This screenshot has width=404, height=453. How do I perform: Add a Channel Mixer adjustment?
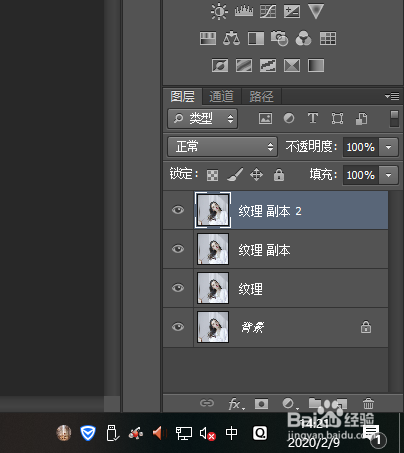[303, 38]
